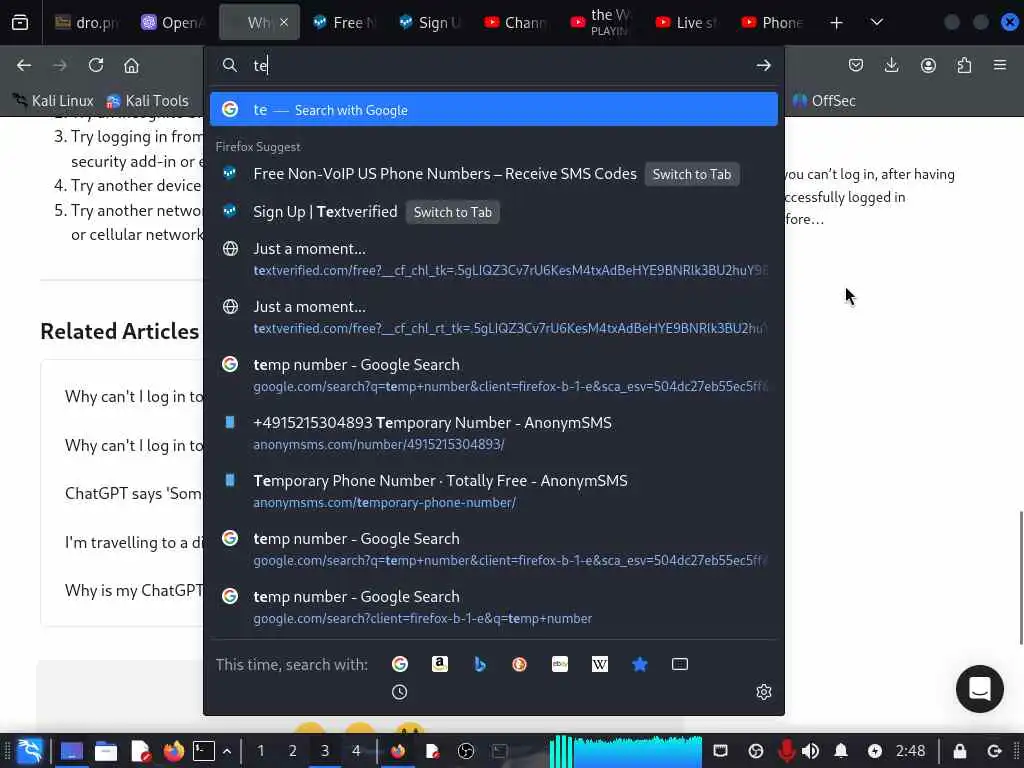This screenshot has height=768, width=1024.
Task: Open a new browser tab
Action: 836,23
